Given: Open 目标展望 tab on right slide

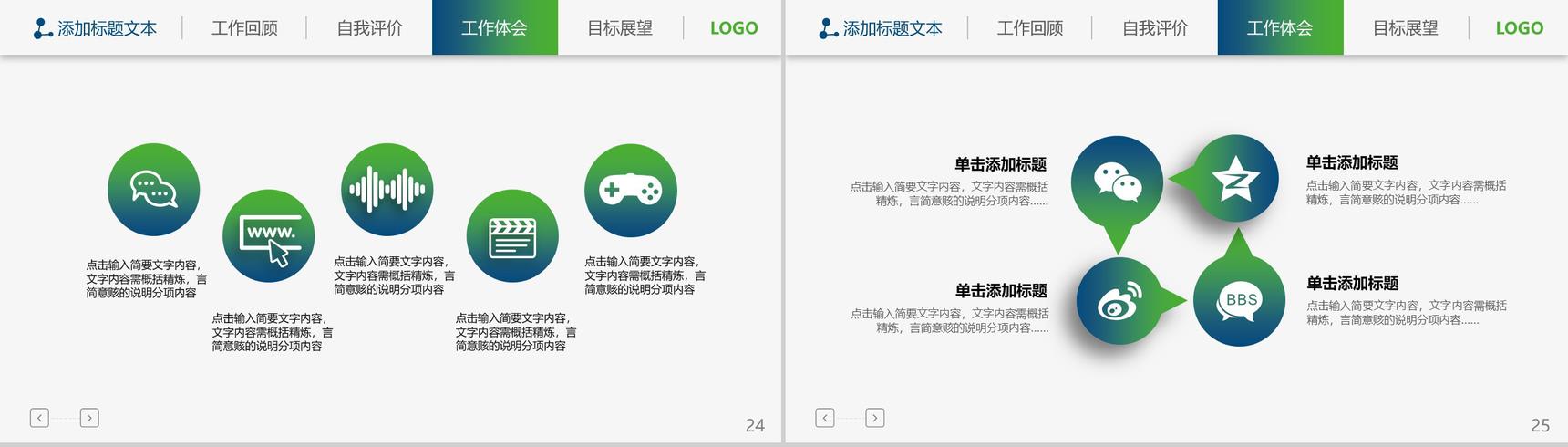Looking at the screenshot, I should point(1406,28).
